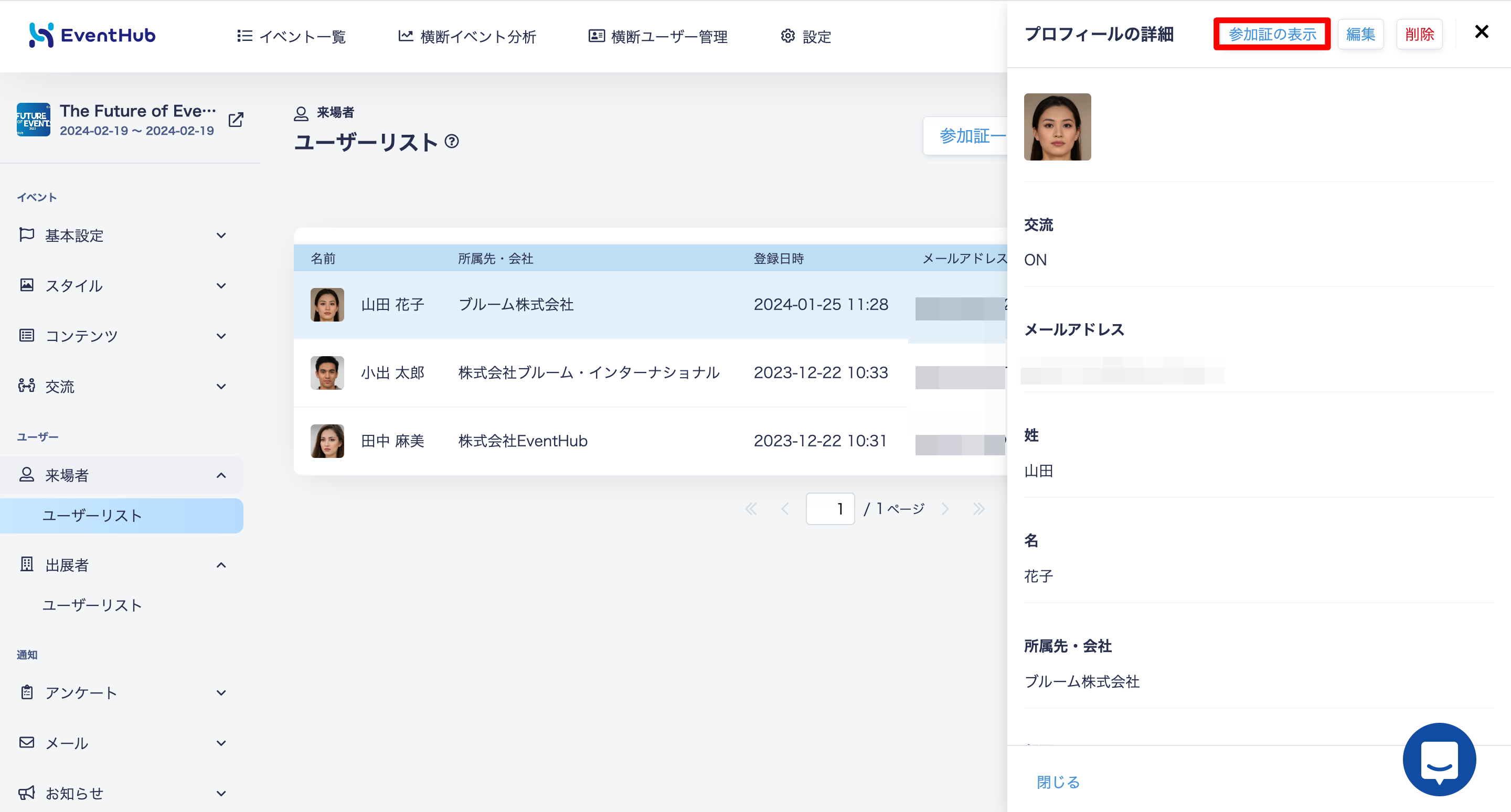The width and height of the screenshot is (1511, 812).
Task: Click the 登録日時 column header
Action: coord(779,259)
